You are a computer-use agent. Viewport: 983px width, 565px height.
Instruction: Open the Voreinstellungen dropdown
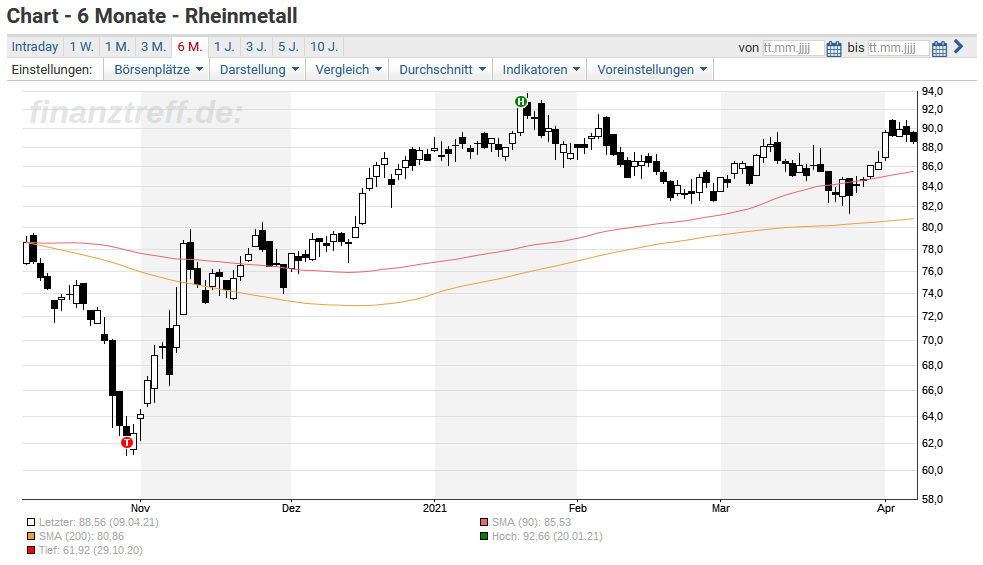(x=651, y=70)
